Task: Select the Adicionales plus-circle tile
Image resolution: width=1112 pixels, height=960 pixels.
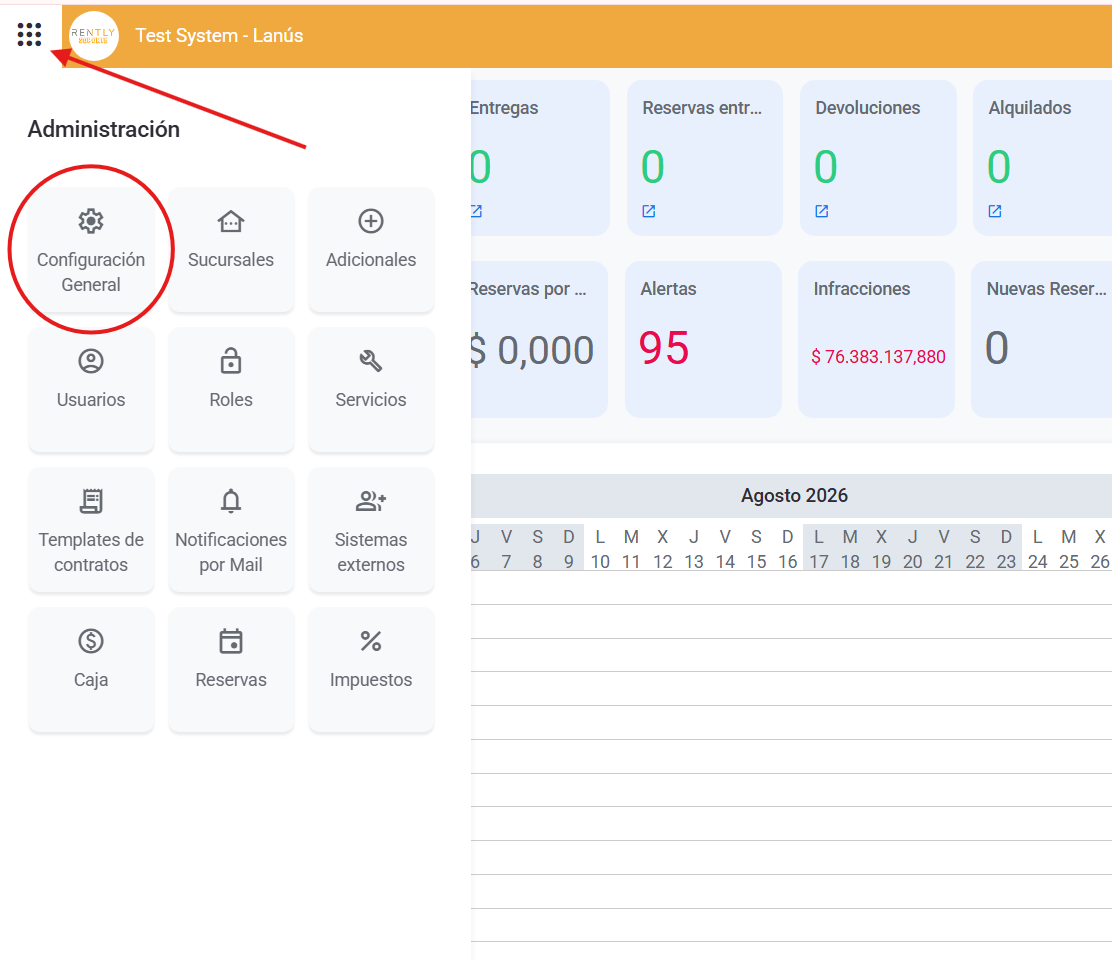Action: click(x=371, y=250)
